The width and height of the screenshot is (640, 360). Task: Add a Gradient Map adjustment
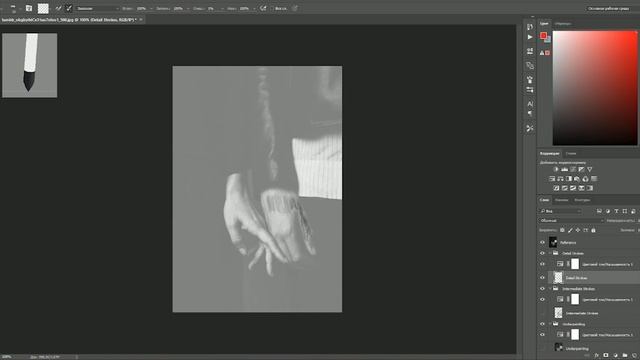pyautogui.click(x=590, y=188)
